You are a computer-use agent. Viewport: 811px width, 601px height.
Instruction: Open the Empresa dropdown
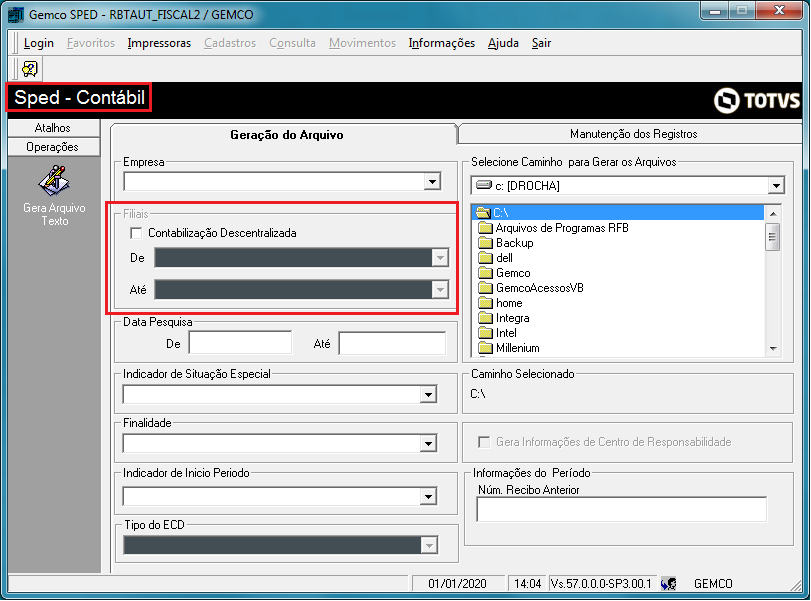tap(432, 181)
